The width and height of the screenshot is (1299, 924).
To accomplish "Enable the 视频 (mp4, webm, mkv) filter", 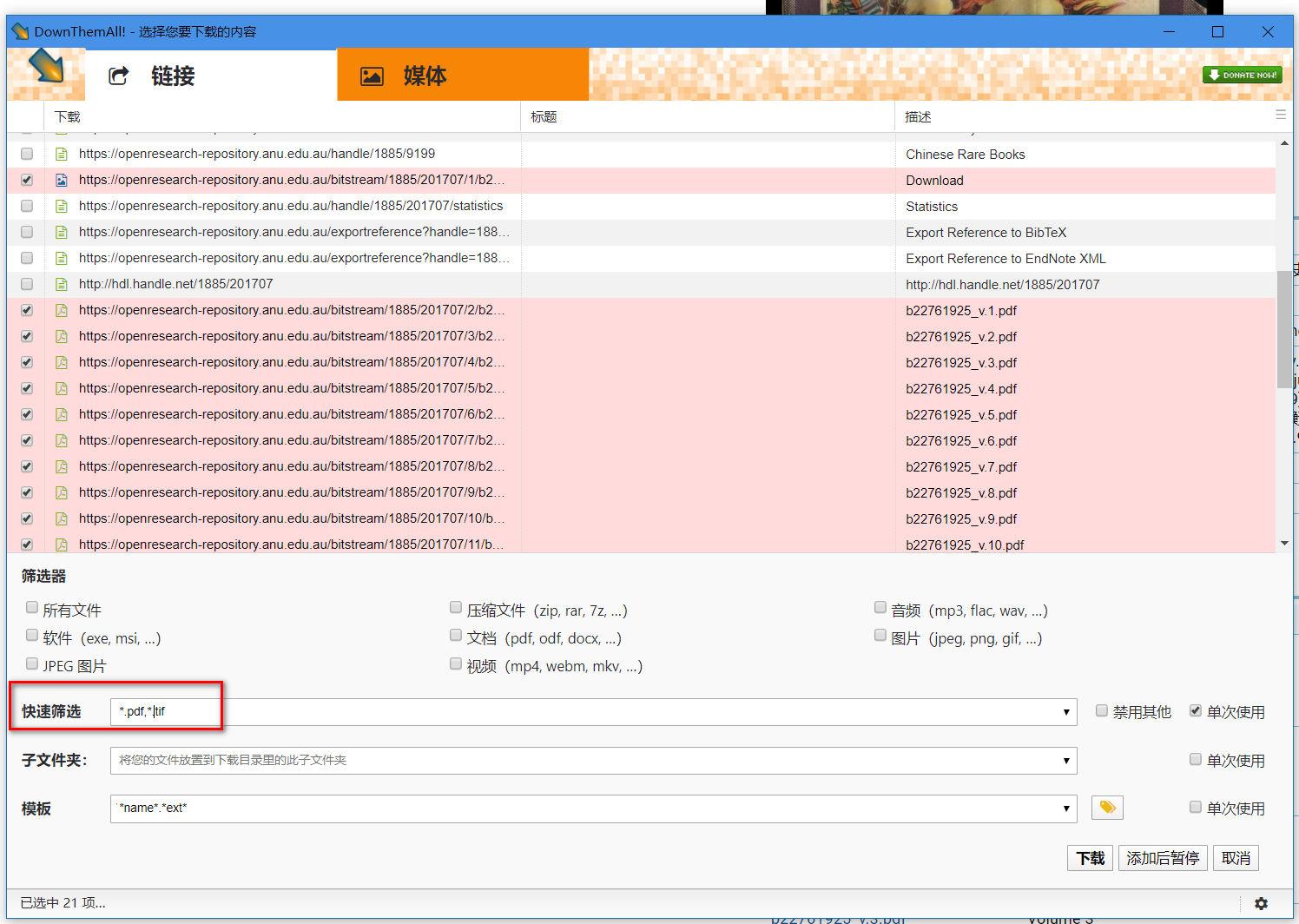I will point(456,663).
